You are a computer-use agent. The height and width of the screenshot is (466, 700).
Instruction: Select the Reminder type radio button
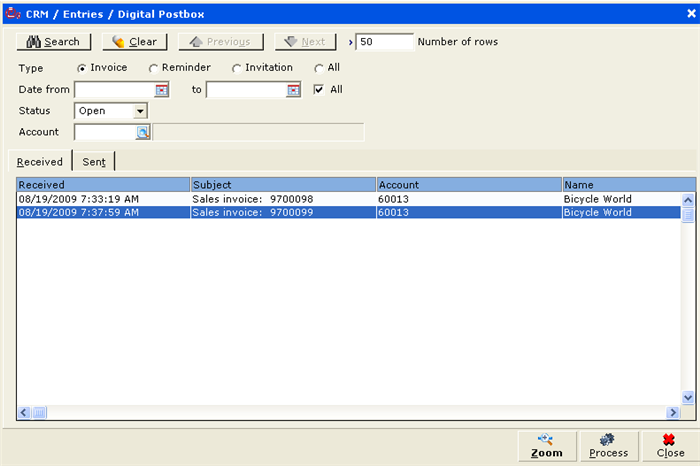(153, 68)
